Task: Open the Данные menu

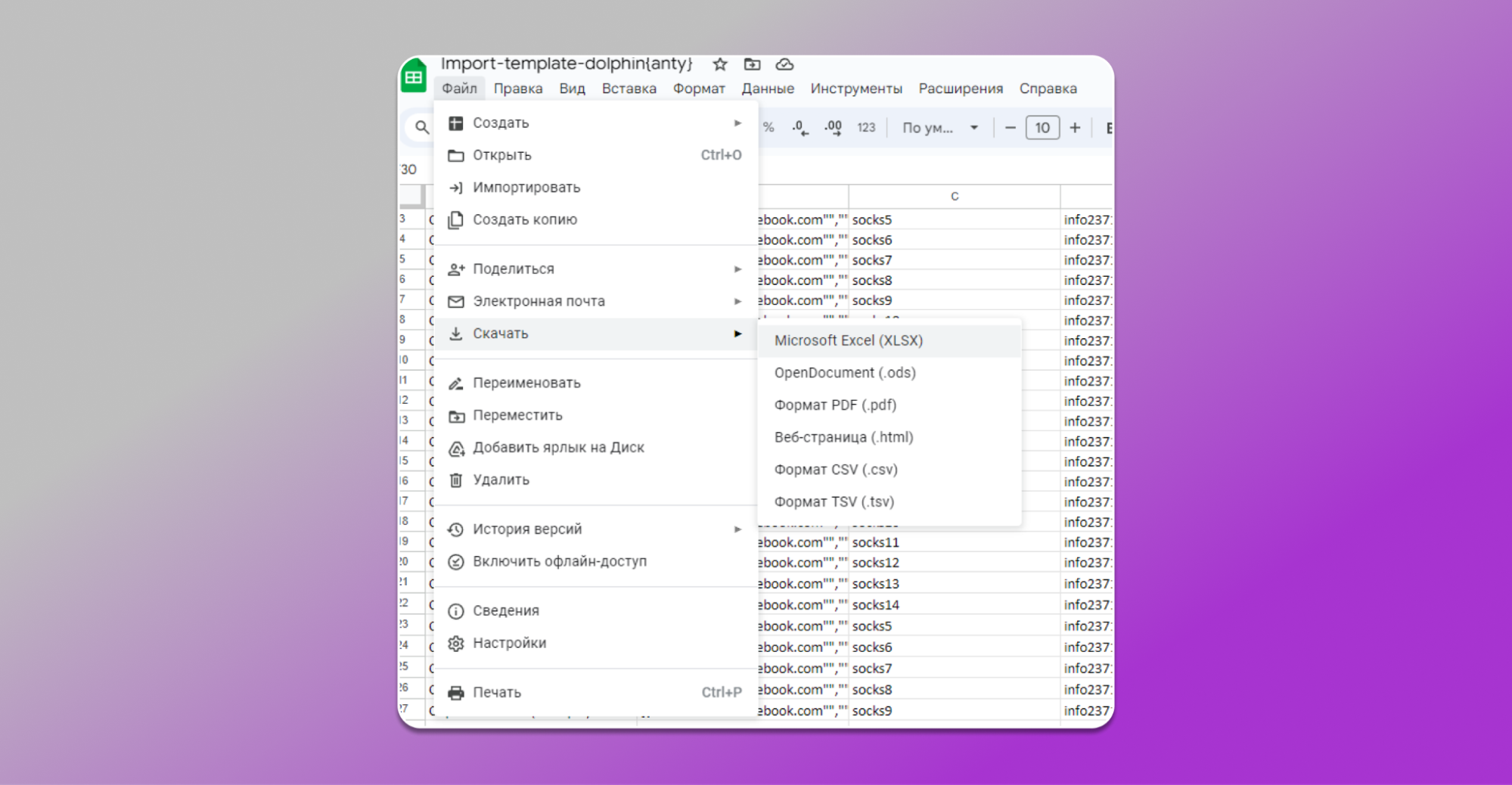Action: click(768, 88)
